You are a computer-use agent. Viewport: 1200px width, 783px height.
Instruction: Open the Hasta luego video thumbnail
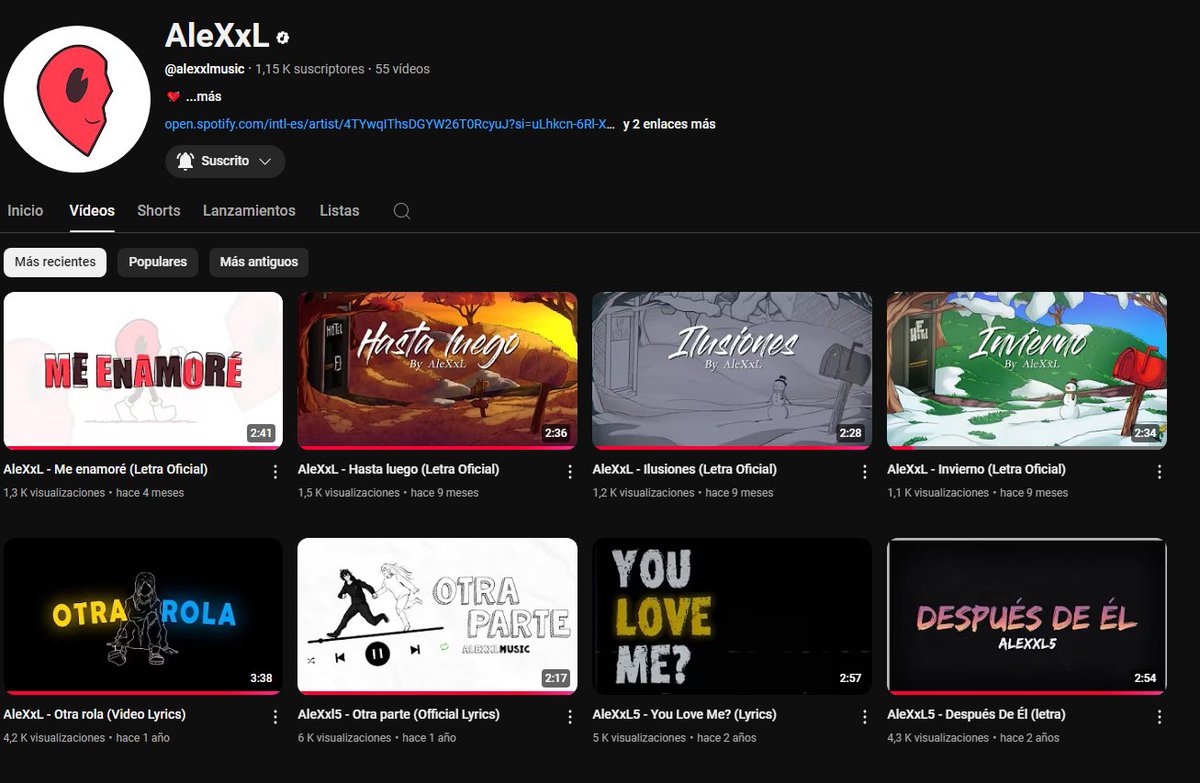pyautogui.click(x=438, y=370)
